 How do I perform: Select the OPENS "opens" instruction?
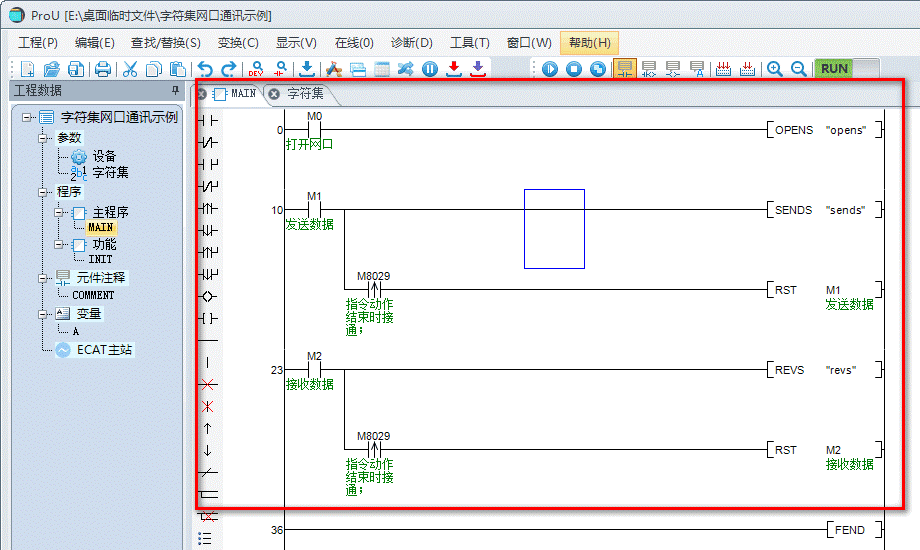pyautogui.click(x=824, y=130)
